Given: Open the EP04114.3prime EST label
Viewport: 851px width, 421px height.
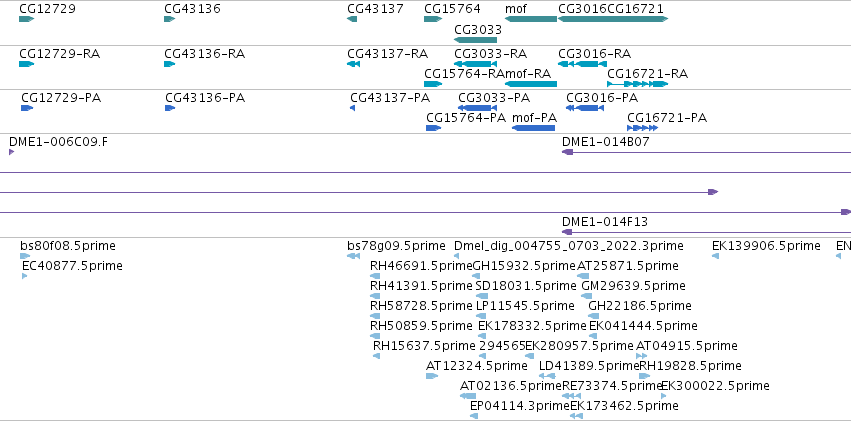Looking at the screenshot, I should tap(520, 406).
